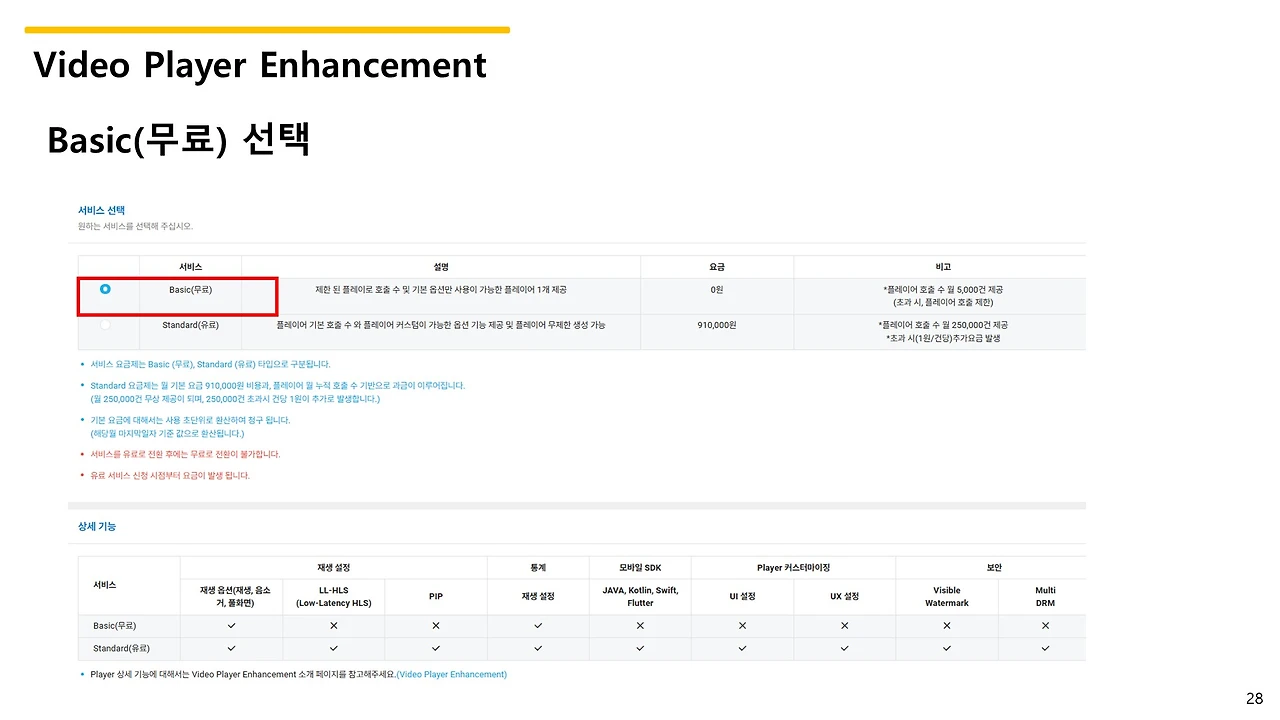
Task: Click the X mark under LL-HLS for Basic(무료)
Action: pyautogui.click(x=333, y=625)
